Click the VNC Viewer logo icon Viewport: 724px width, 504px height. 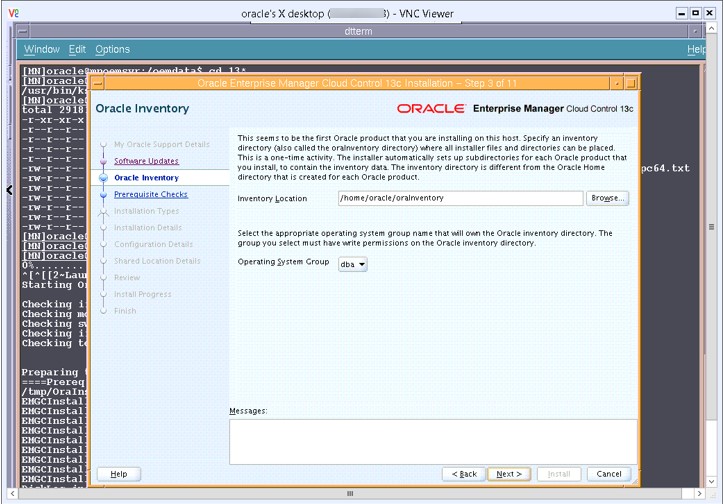coord(13,13)
